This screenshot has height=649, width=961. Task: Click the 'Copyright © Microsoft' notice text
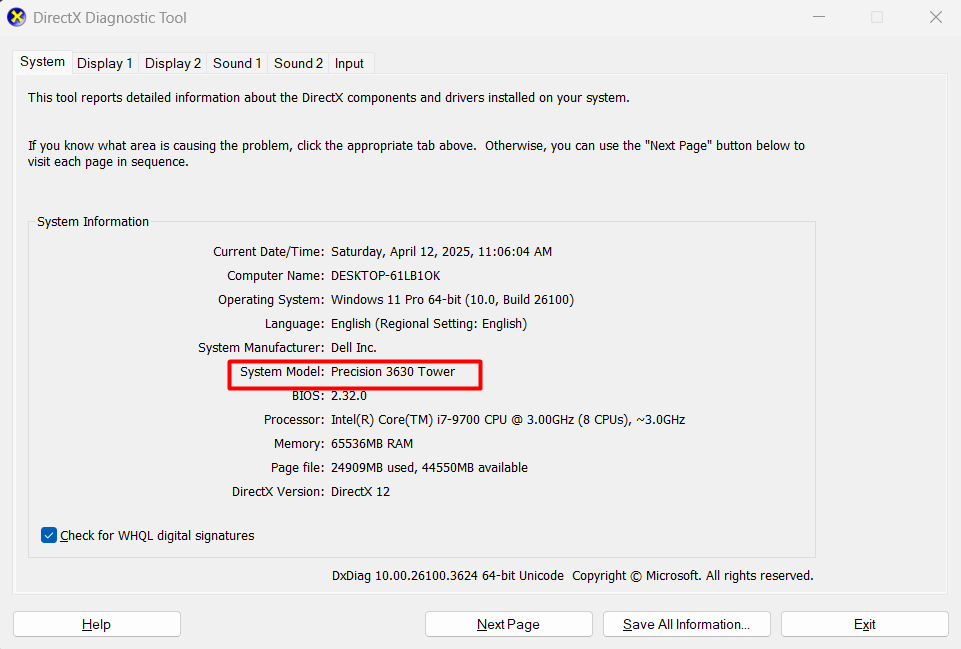[636, 575]
